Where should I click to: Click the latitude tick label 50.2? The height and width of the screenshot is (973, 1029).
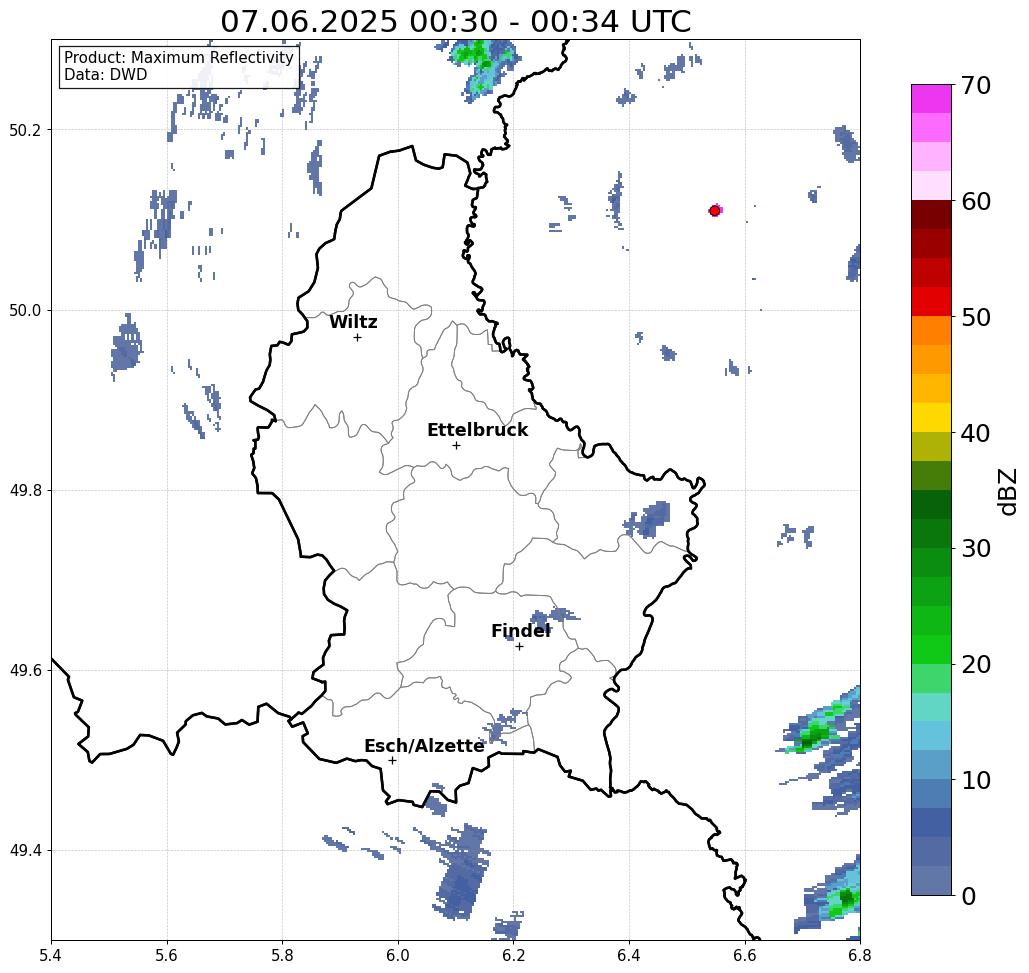[25, 130]
